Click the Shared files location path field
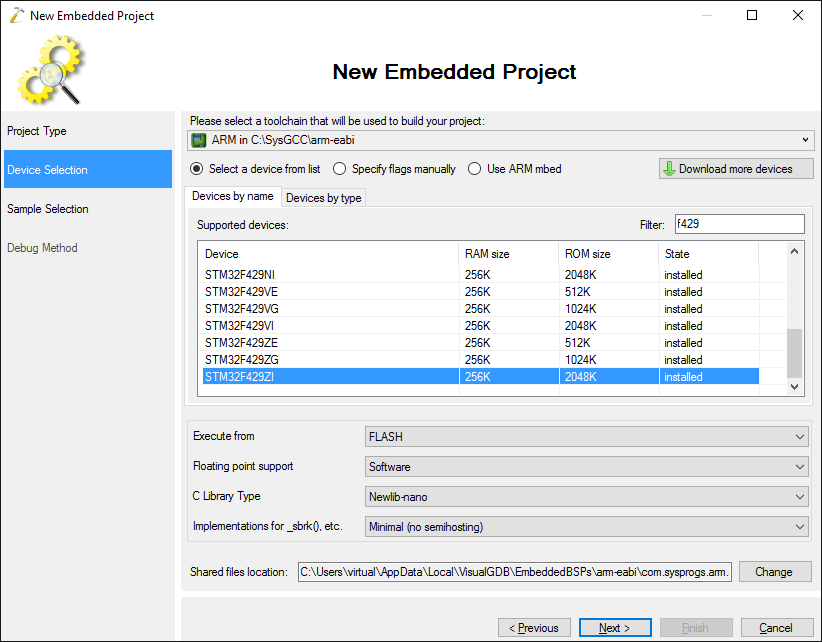The height and width of the screenshot is (642, 822). point(515,572)
